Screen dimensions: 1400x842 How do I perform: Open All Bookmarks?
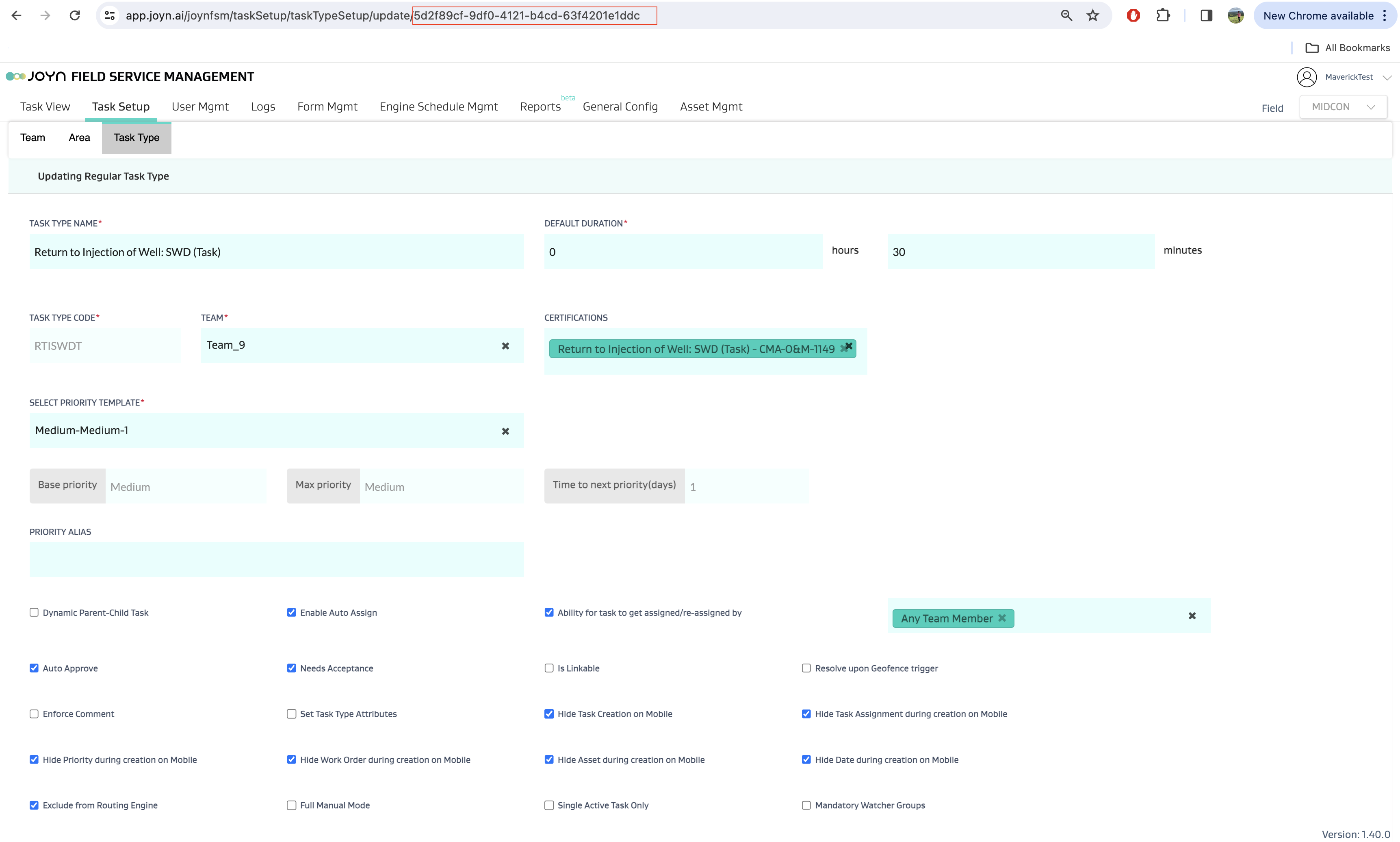[1347, 48]
